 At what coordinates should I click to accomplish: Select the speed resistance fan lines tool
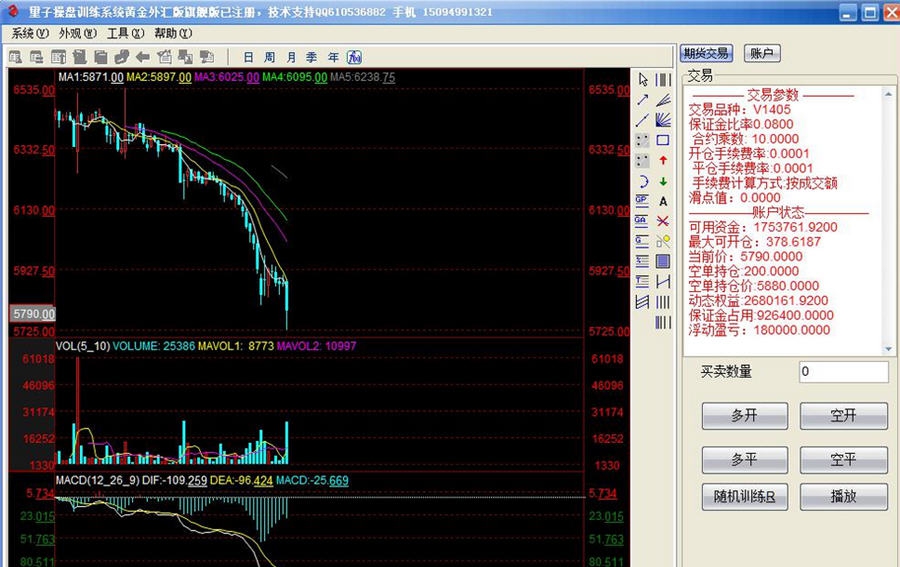(x=663, y=100)
